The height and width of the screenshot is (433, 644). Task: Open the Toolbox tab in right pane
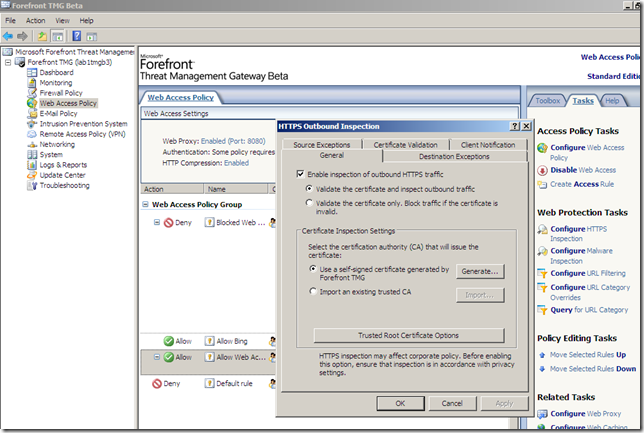coord(548,101)
